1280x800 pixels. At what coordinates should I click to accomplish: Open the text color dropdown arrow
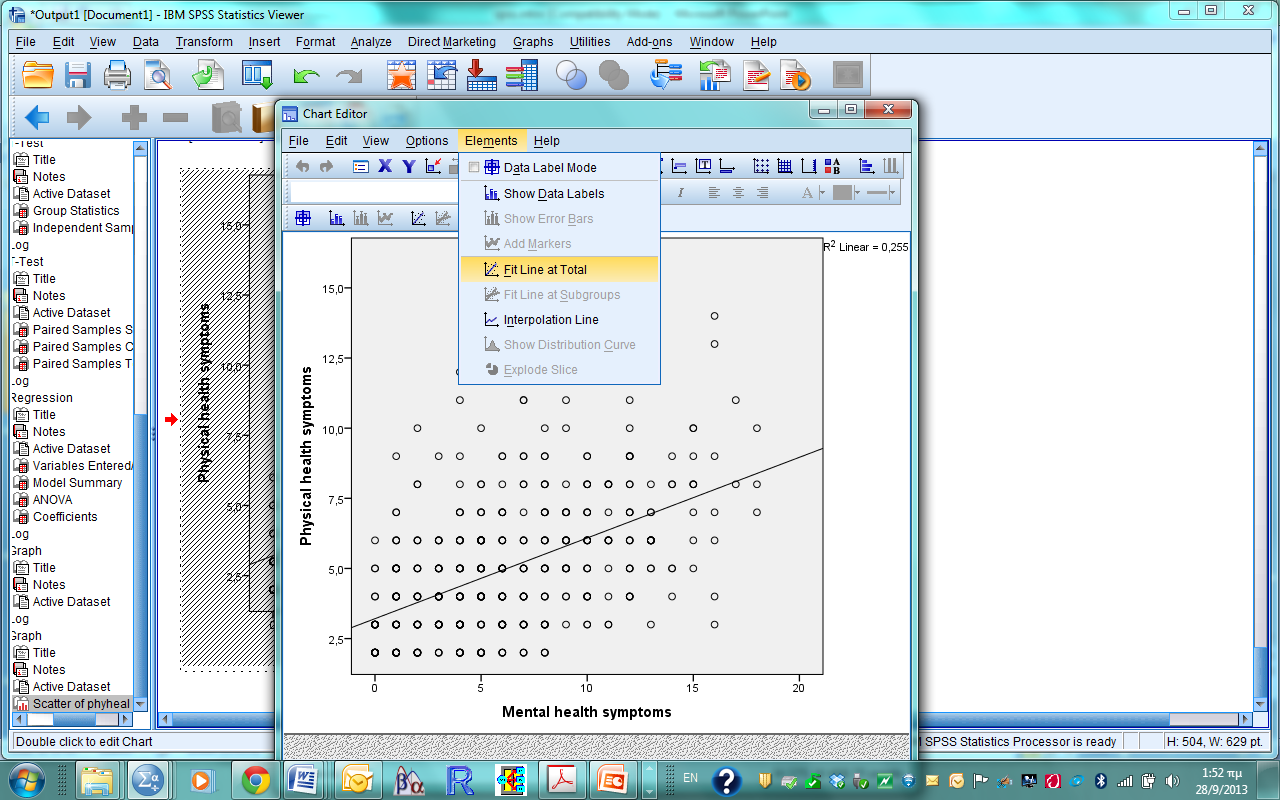pos(822,193)
